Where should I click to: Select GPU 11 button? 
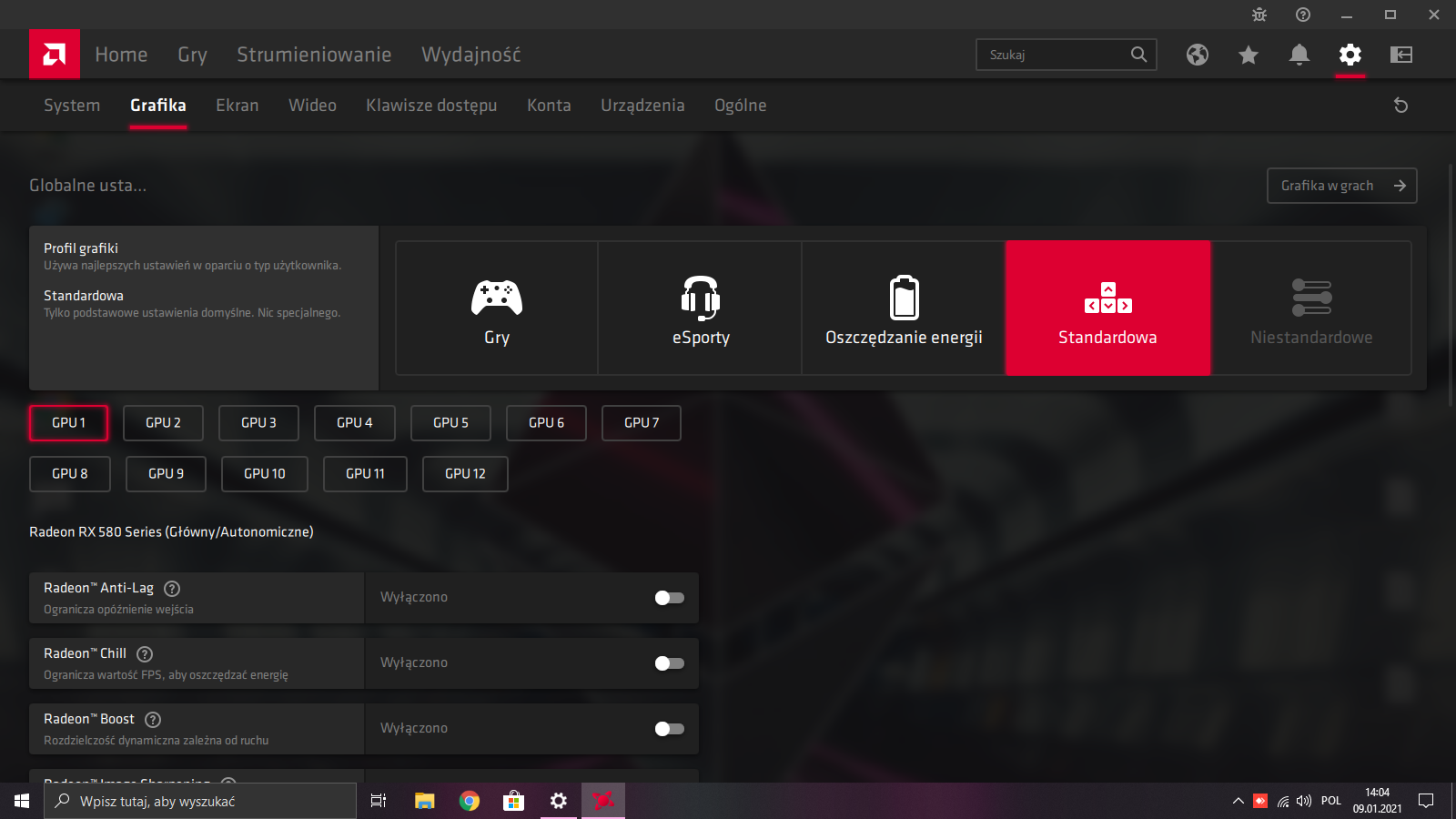pos(365,474)
